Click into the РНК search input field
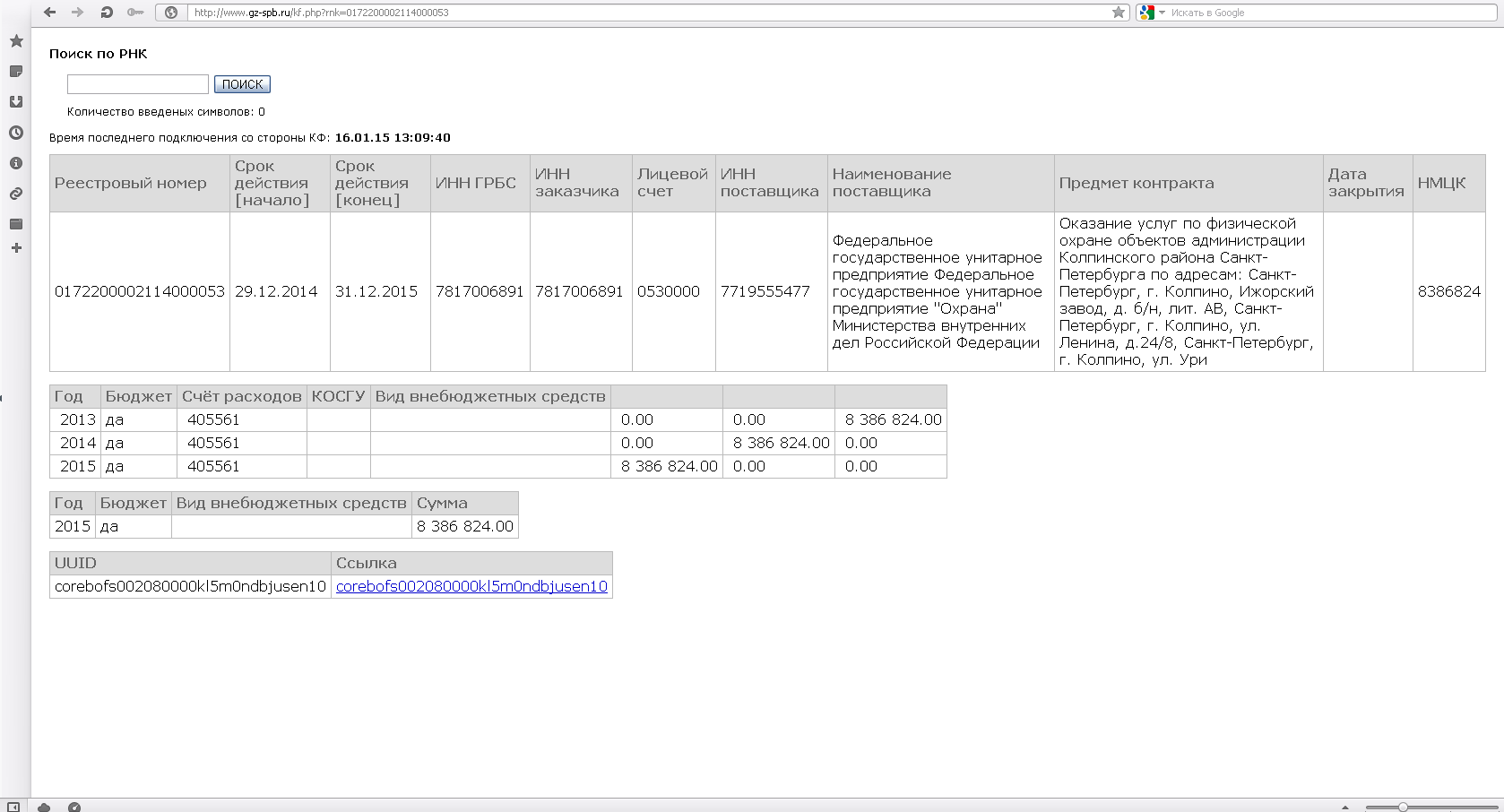Viewport: 1504px width, 812px height. pos(138,84)
